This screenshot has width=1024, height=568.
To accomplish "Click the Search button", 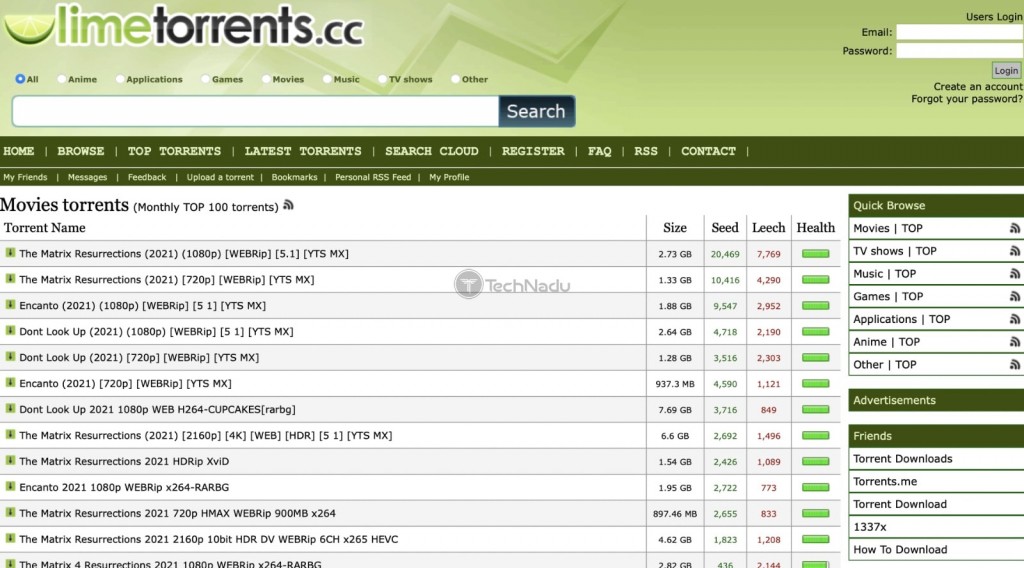I will point(536,111).
